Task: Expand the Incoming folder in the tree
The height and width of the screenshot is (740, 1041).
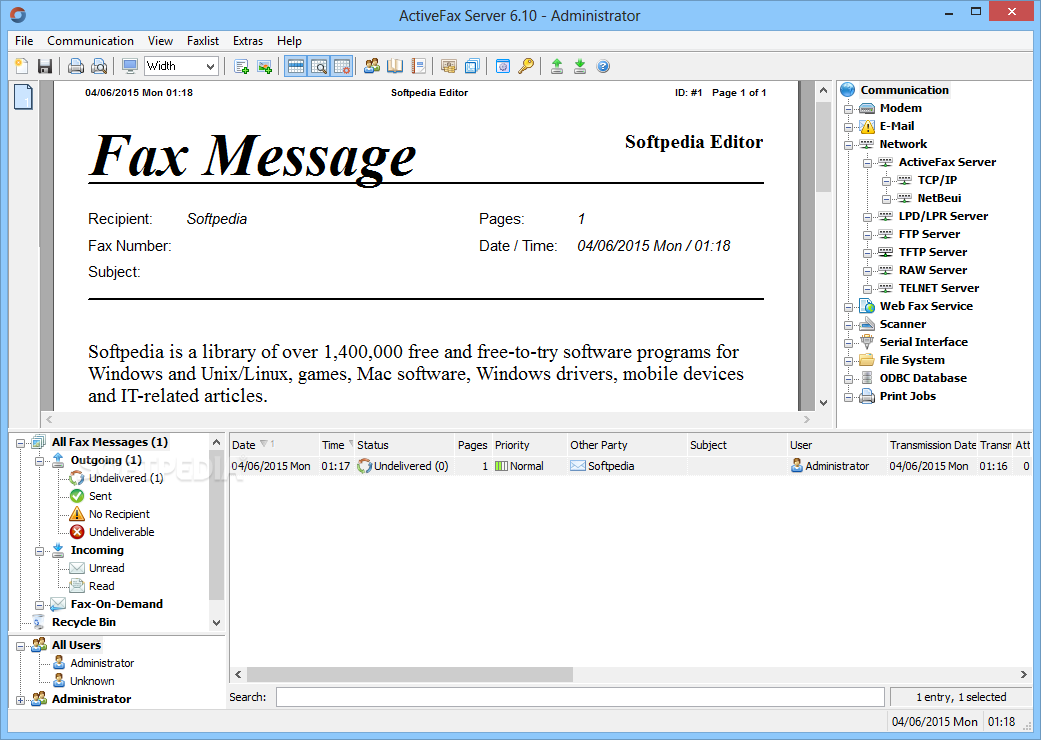Action: (x=40, y=549)
